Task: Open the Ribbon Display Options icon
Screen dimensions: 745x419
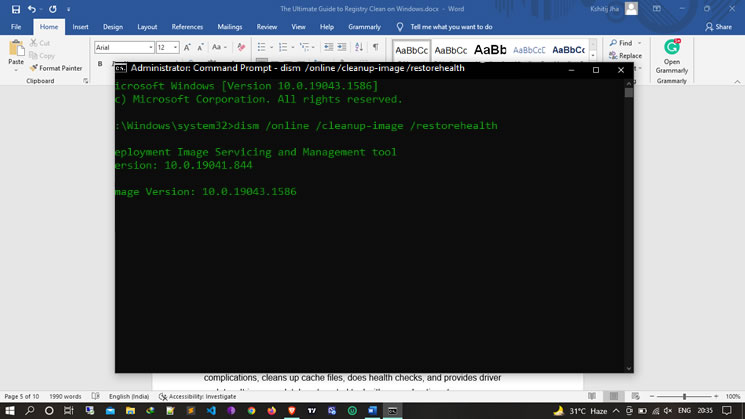Action: pos(657,9)
